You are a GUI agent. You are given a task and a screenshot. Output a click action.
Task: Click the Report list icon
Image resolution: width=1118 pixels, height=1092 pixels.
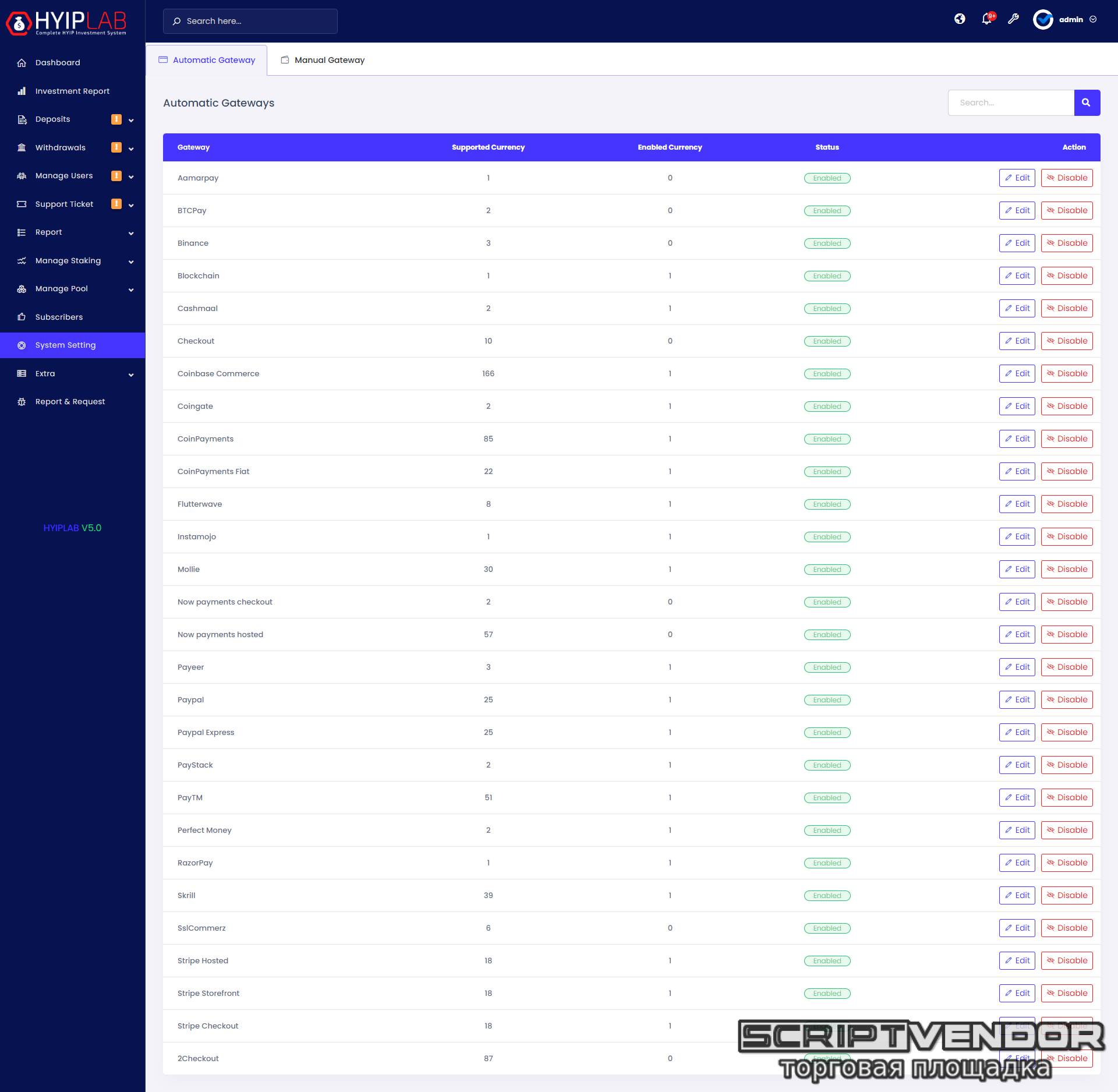click(x=22, y=232)
